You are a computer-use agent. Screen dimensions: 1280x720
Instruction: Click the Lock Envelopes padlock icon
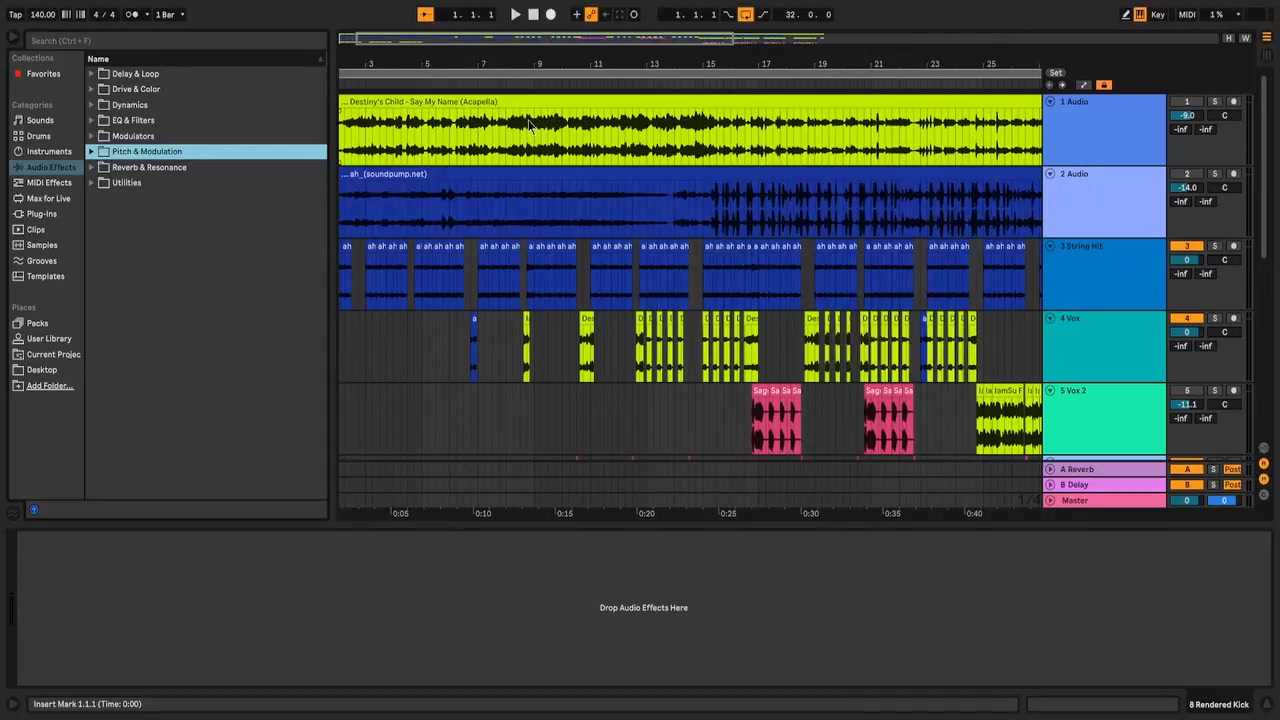click(x=1104, y=85)
